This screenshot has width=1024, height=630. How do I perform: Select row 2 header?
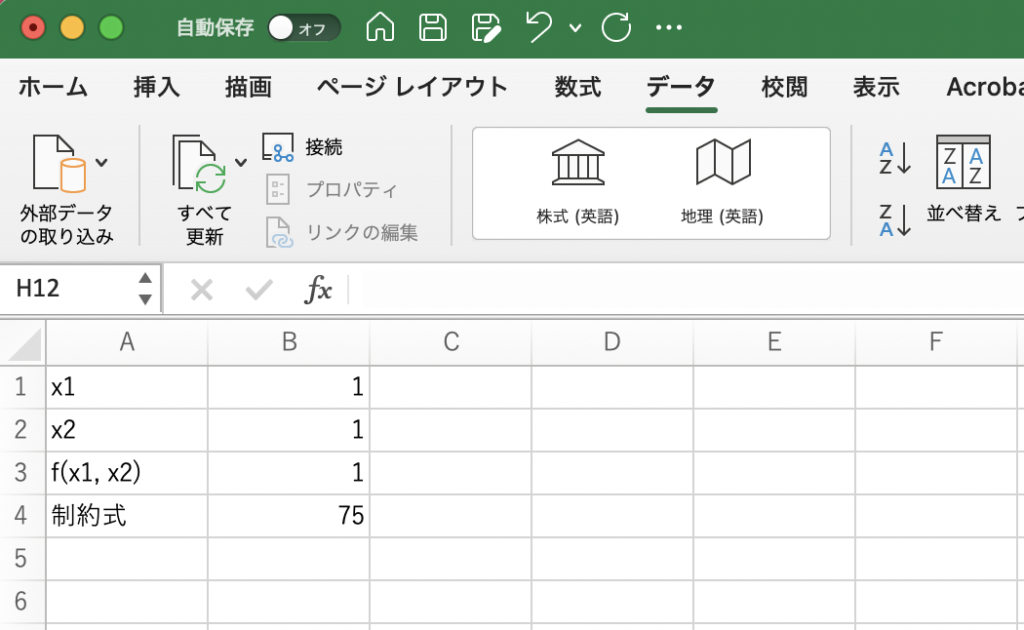point(23,430)
